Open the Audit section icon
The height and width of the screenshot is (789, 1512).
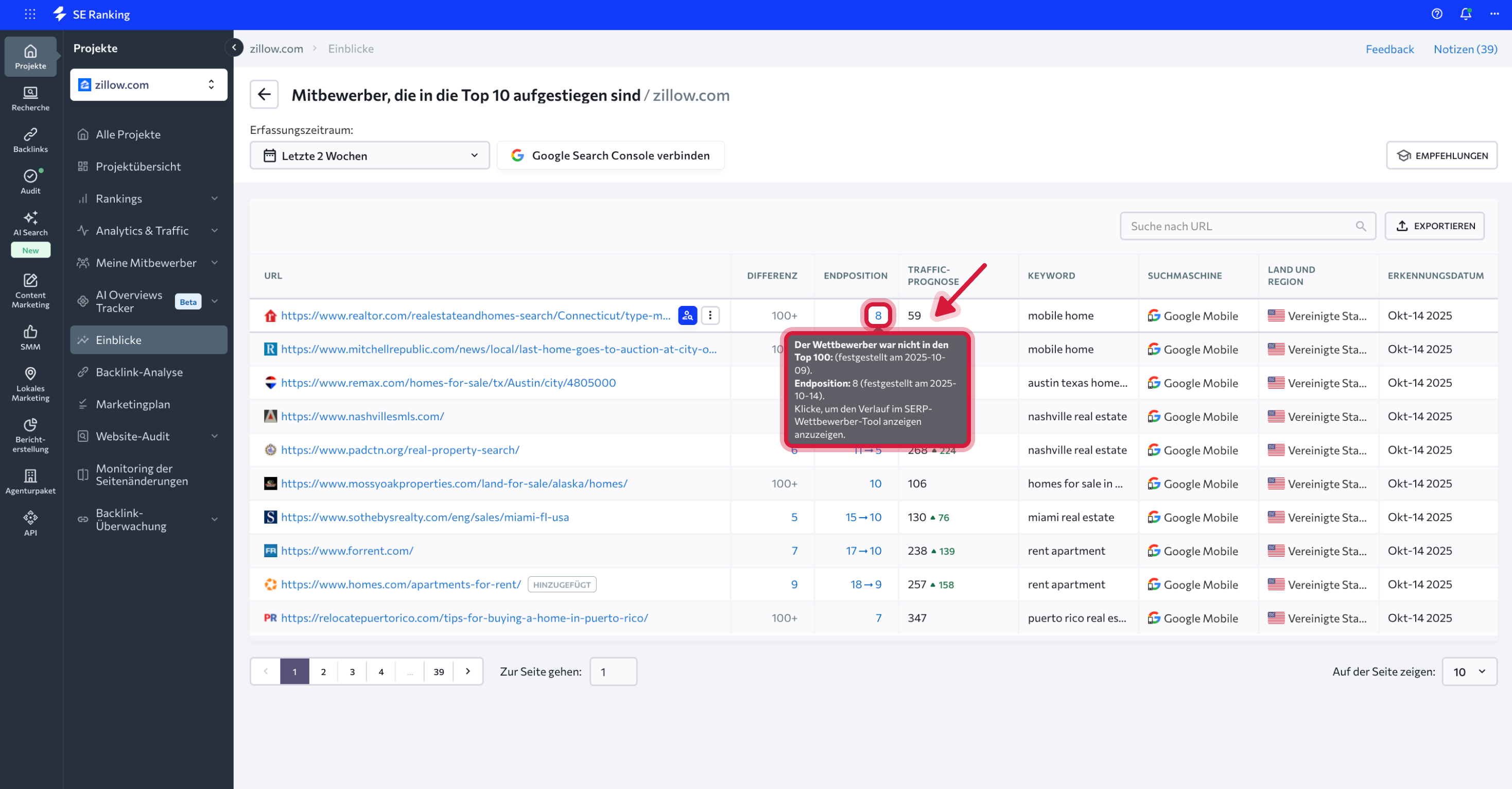coord(30,181)
